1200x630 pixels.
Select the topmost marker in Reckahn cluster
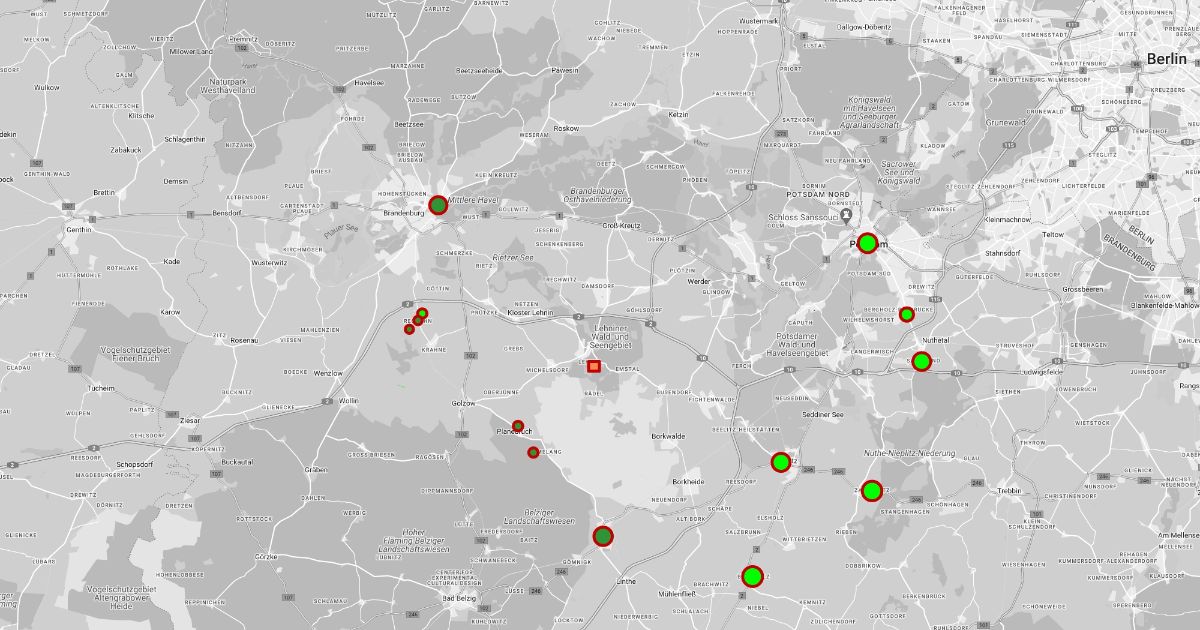423,313
